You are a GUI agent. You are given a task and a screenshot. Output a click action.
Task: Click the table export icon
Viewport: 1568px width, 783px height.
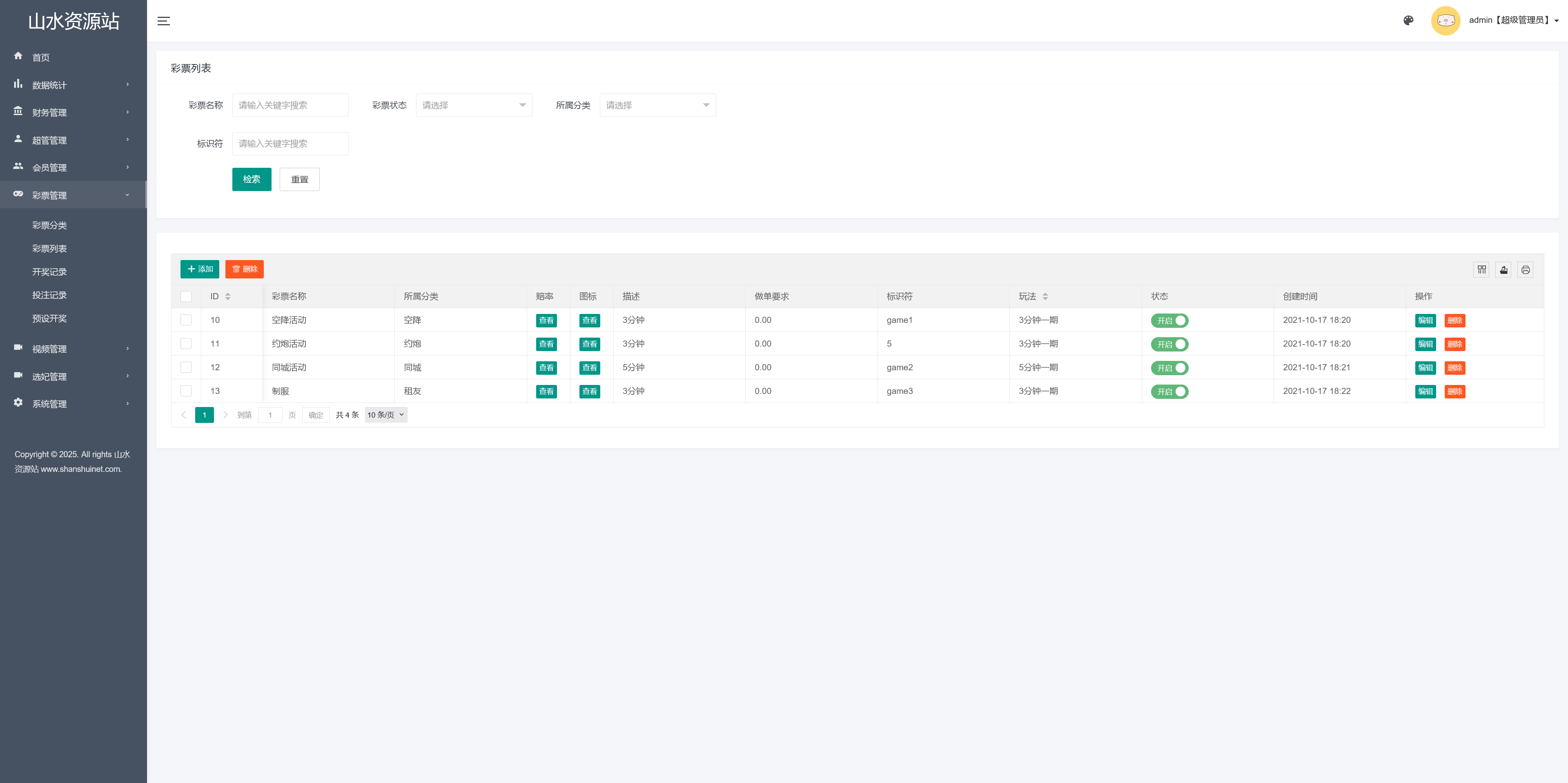click(x=1503, y=269)
